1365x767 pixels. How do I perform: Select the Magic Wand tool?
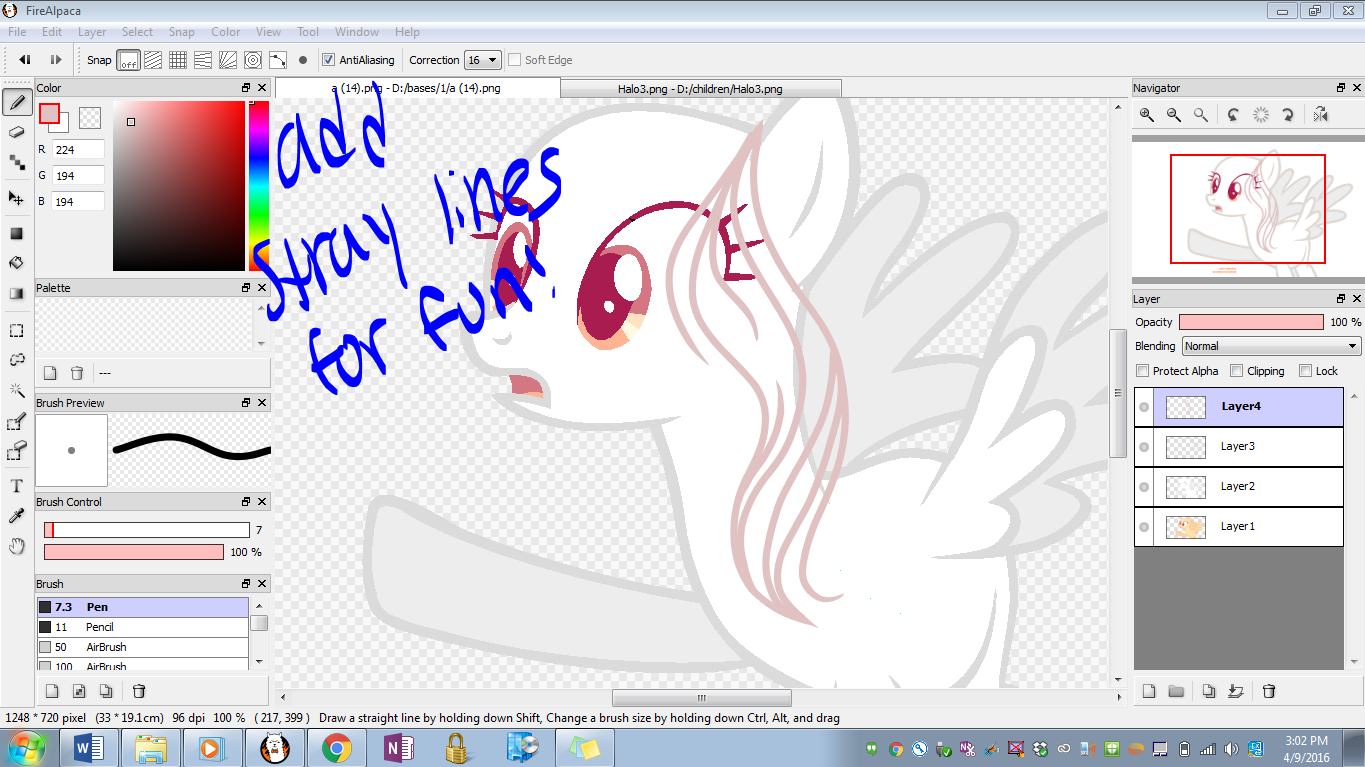[16, 390]
